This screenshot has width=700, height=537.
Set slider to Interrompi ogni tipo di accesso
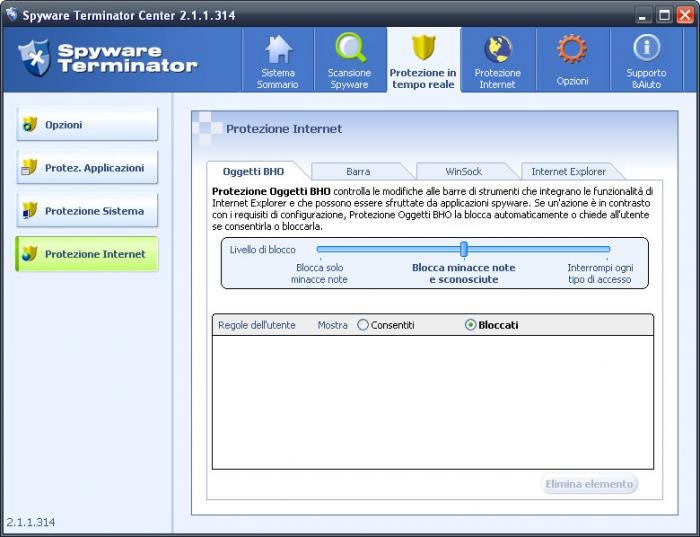coord(600,274)
